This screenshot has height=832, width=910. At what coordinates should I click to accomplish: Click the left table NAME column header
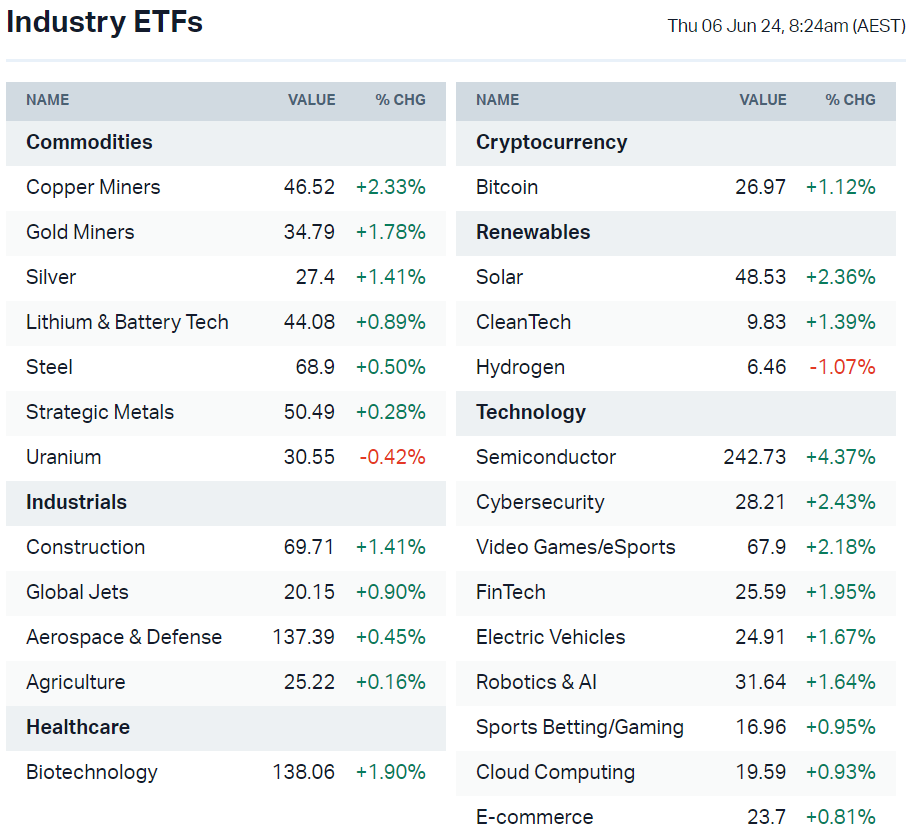(x=48, y=100)
